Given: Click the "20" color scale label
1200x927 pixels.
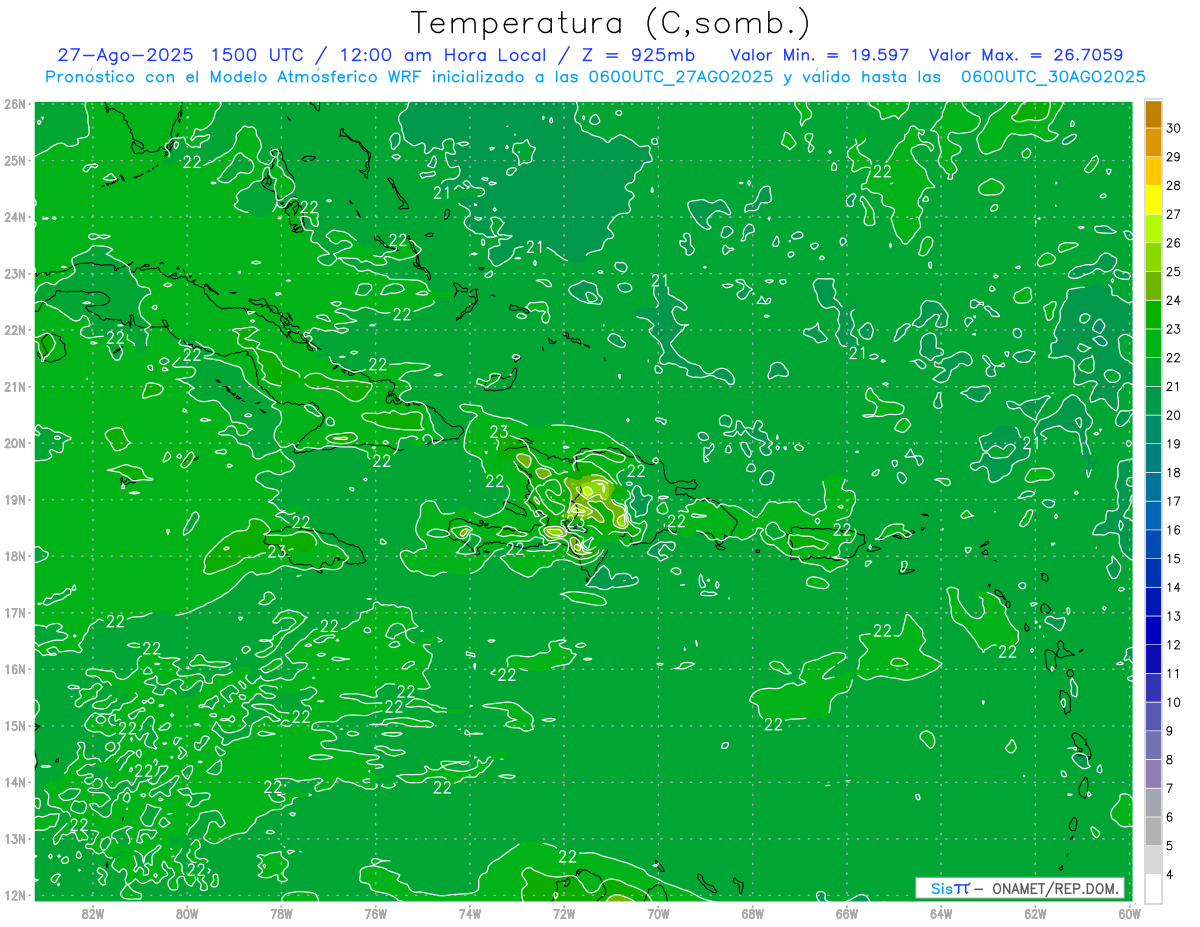Looking at the screenshot, I should pyautogui.click(x=1174, y=415).
